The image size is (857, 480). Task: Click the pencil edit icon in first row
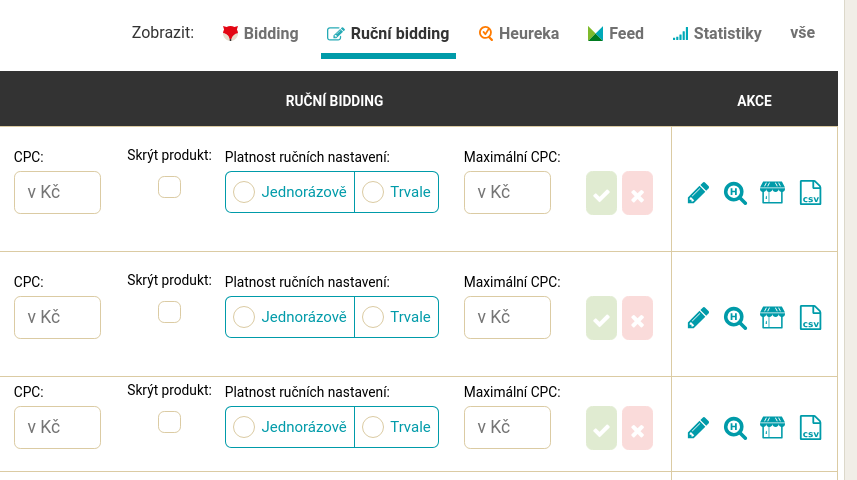[x=698, y=192]
